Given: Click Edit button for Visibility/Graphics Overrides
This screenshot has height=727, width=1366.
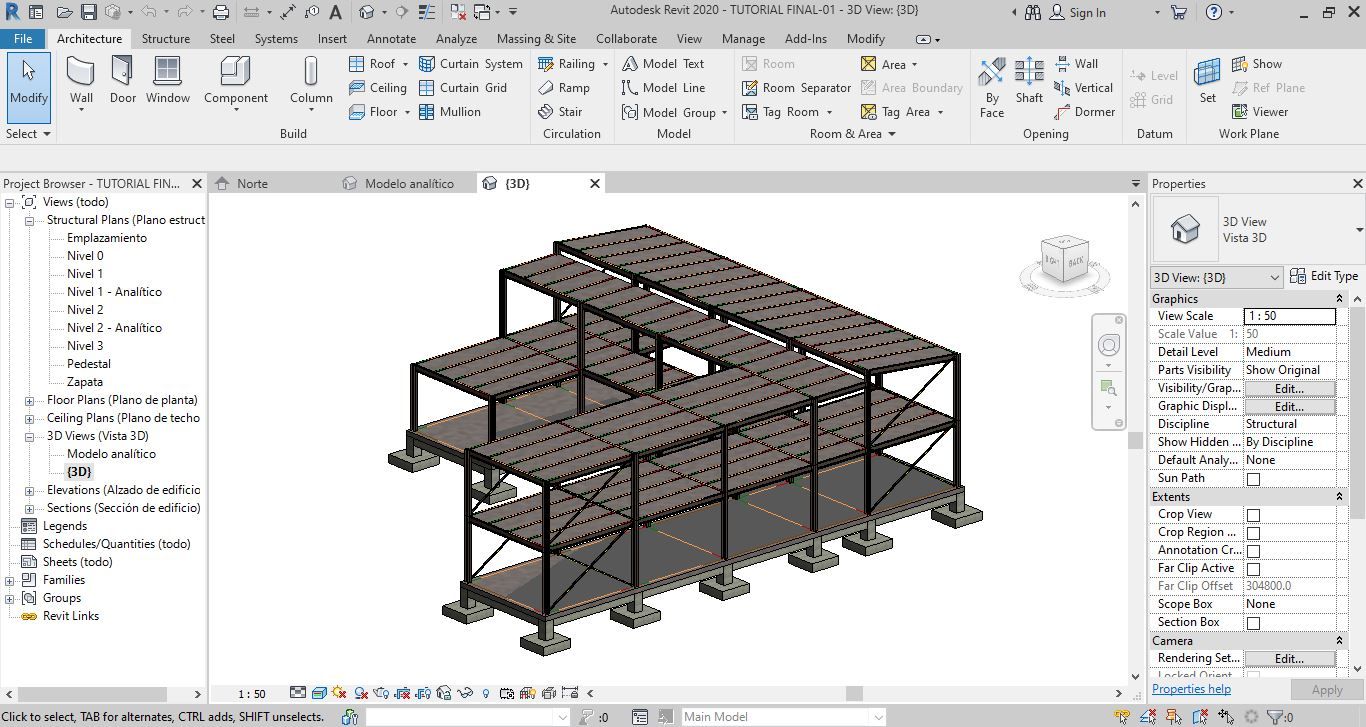Looking at the screenshot, I should [x=1289, y=388].
